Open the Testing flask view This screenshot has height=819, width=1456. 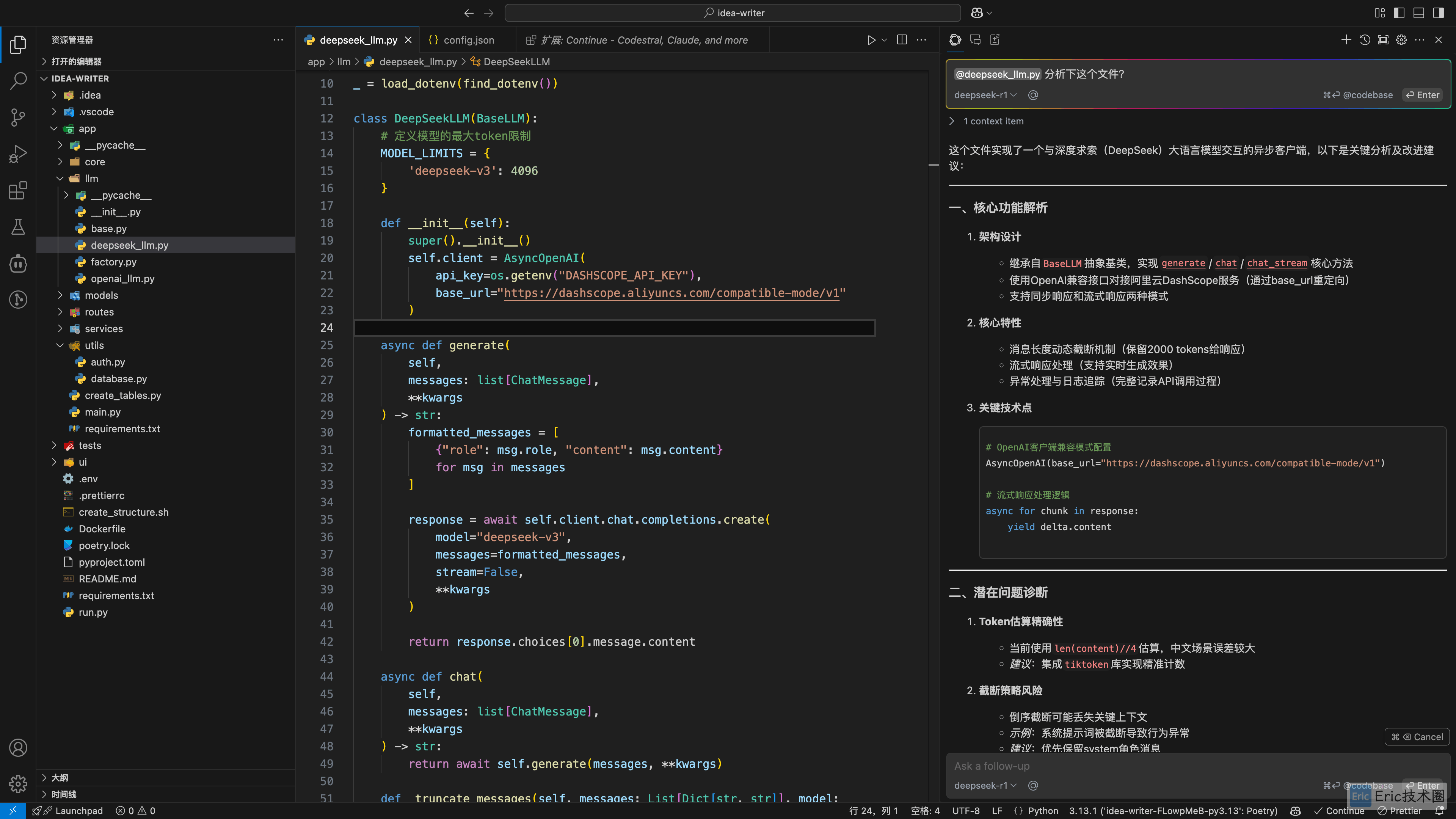(18, 227)
